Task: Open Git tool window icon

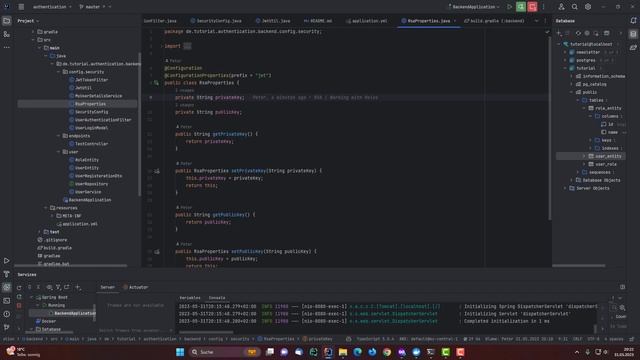Action: (x=7, y=327)
